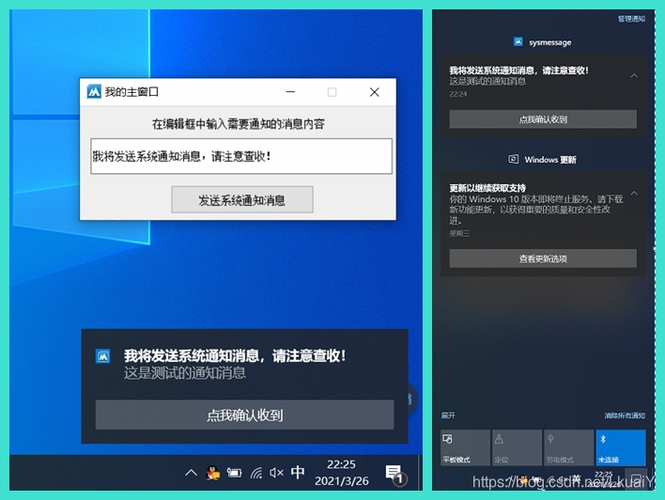Close the 我的主窗口 window
The height and width of the screenshot is (500, 665).
point(374,92)
